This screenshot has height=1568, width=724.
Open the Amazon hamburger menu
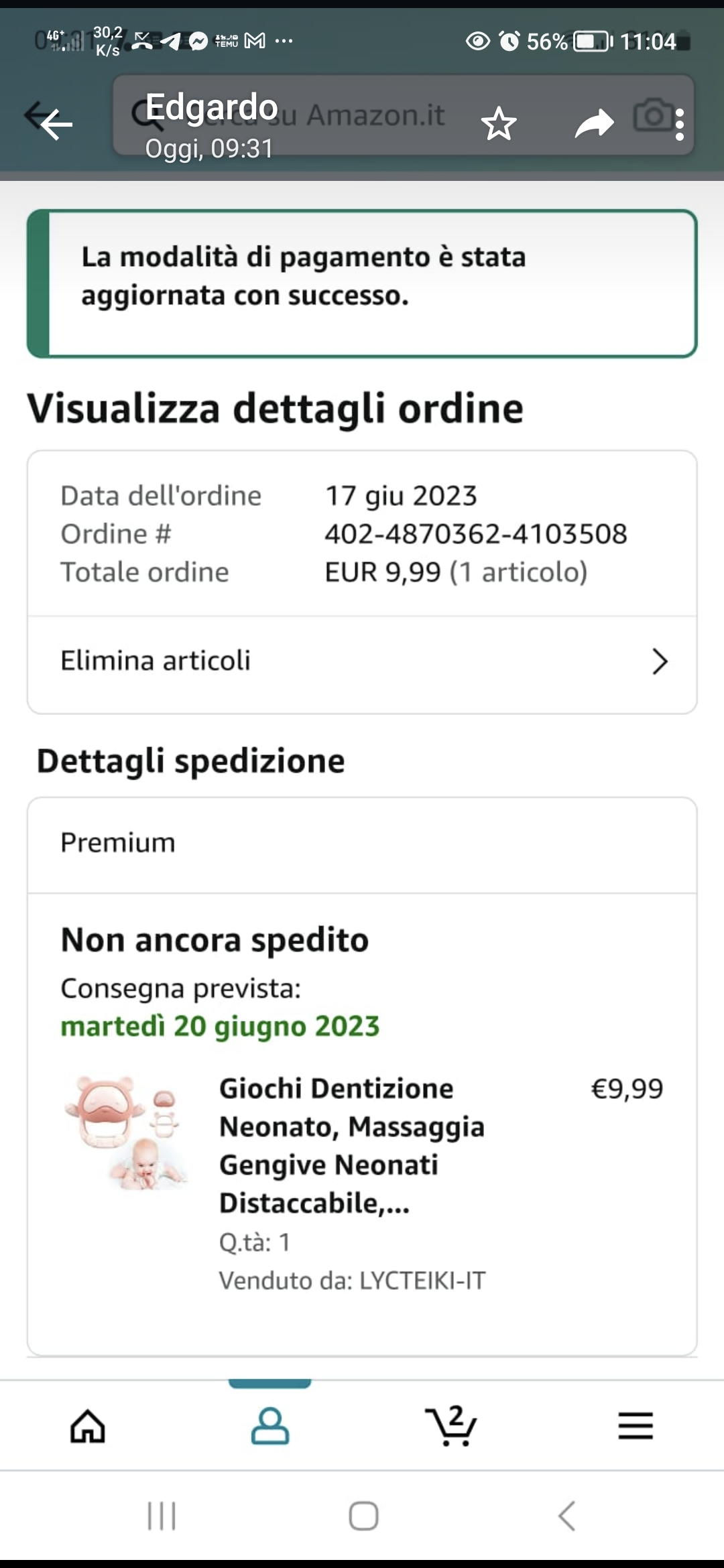[635, 1425]
